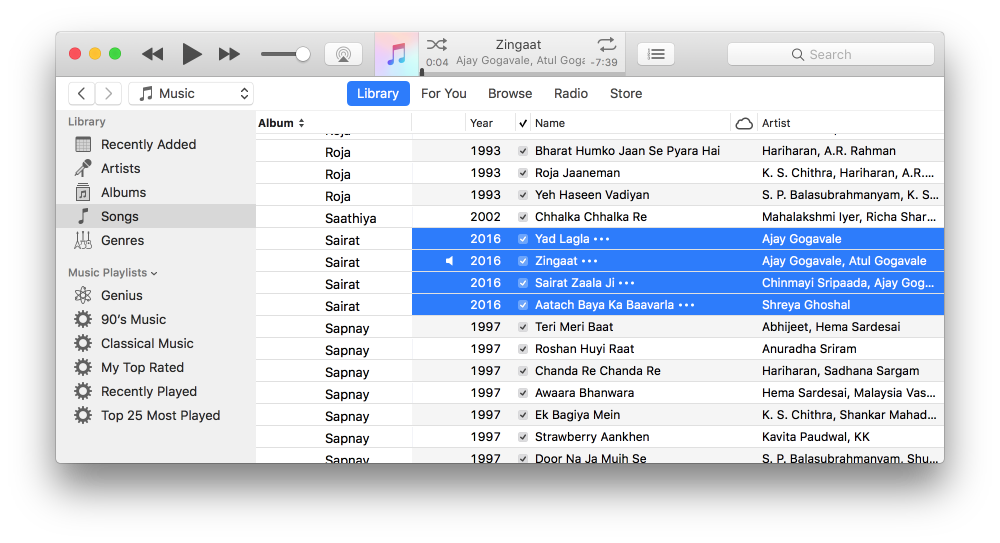Adjust the volume slider knob

(303, 54)
